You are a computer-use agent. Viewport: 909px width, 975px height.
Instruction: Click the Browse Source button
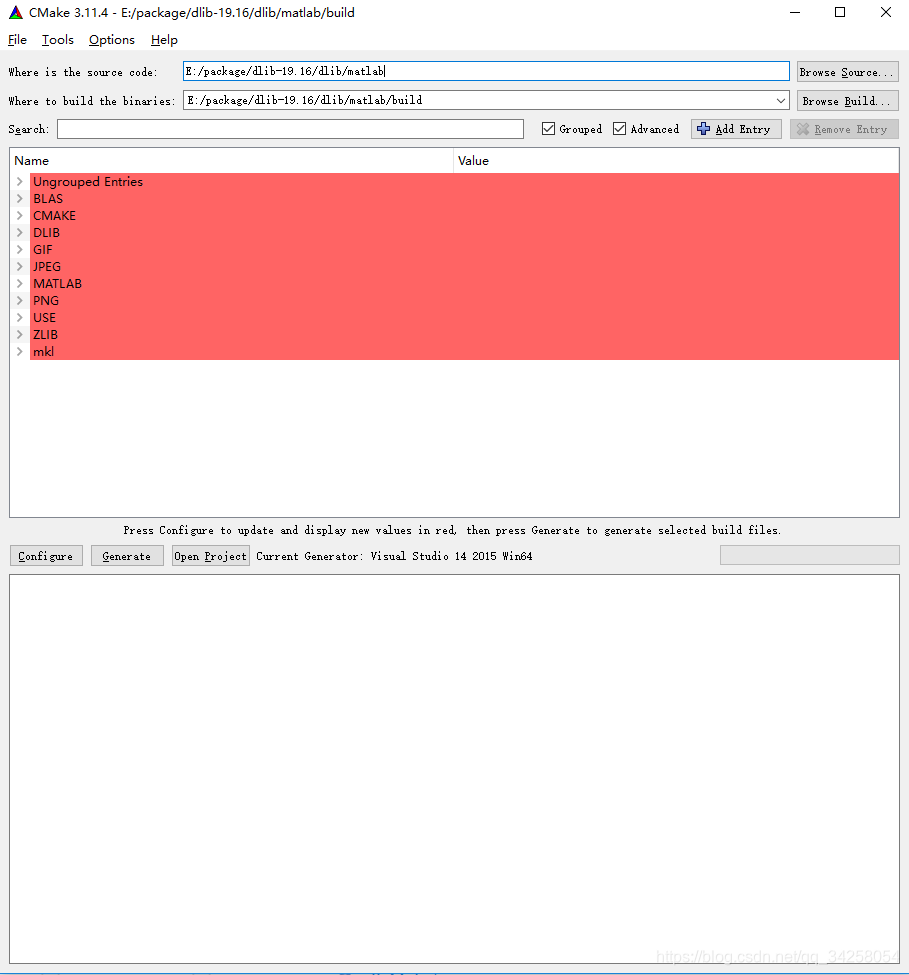pos(848,72)
